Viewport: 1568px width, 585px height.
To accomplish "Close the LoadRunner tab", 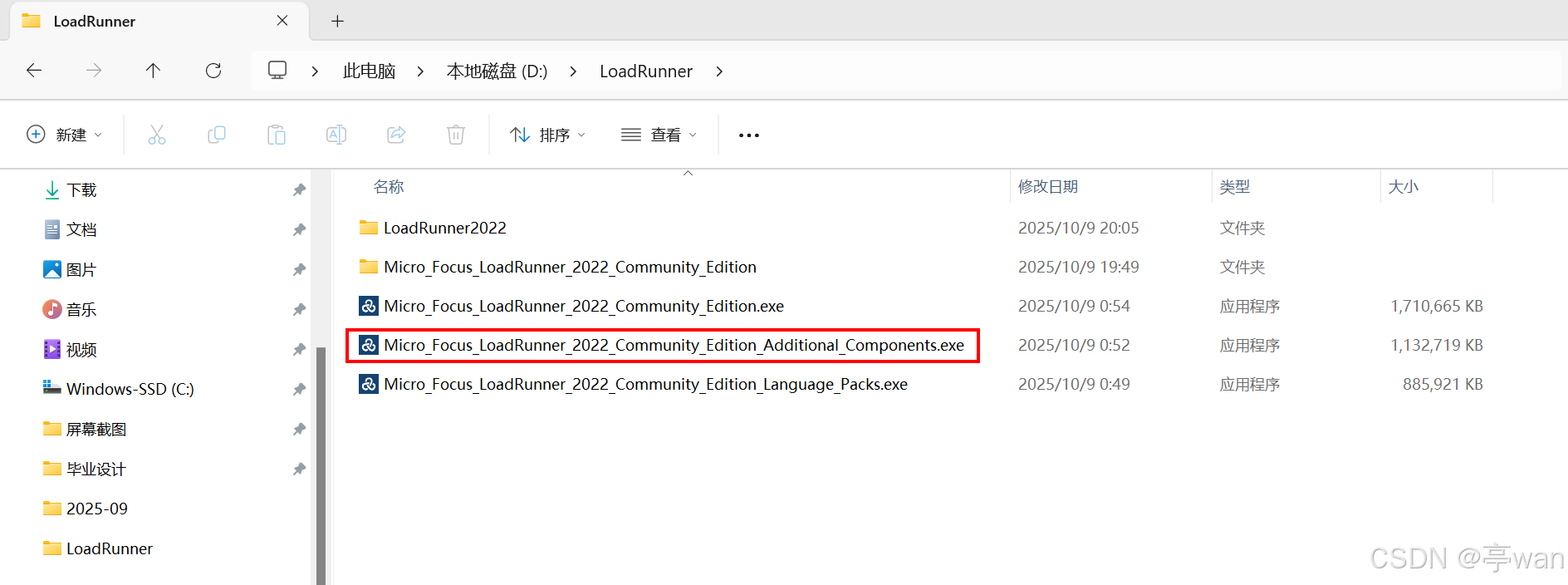I will [282, 21].
